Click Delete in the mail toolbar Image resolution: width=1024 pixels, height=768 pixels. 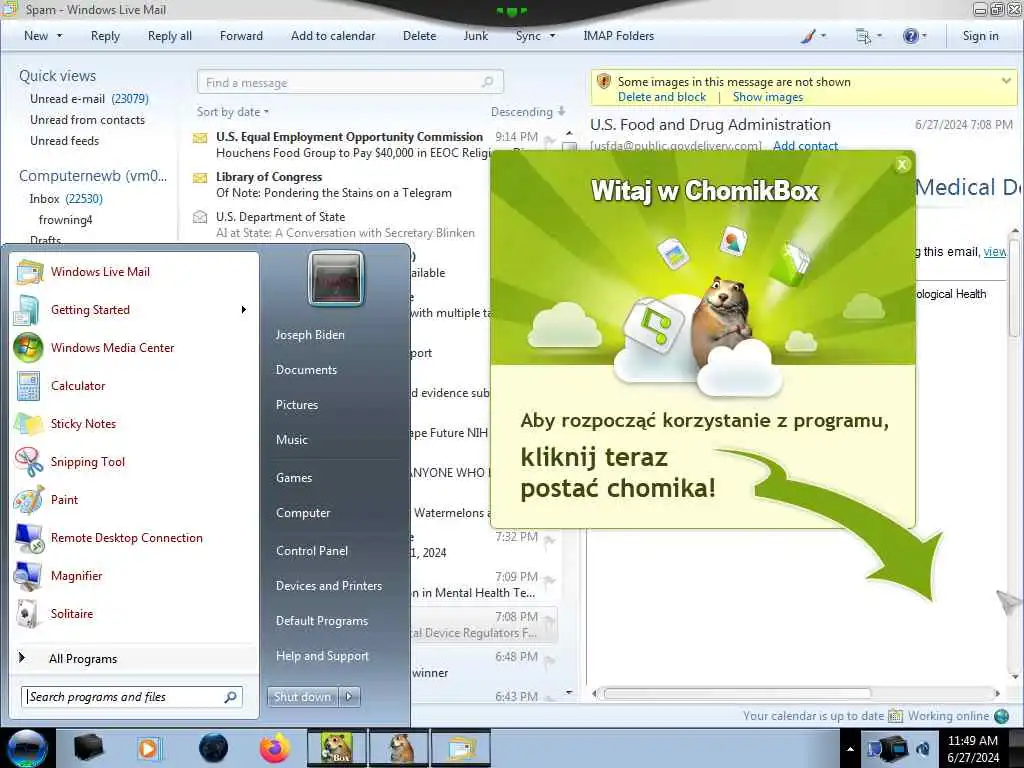pos(419,36)
